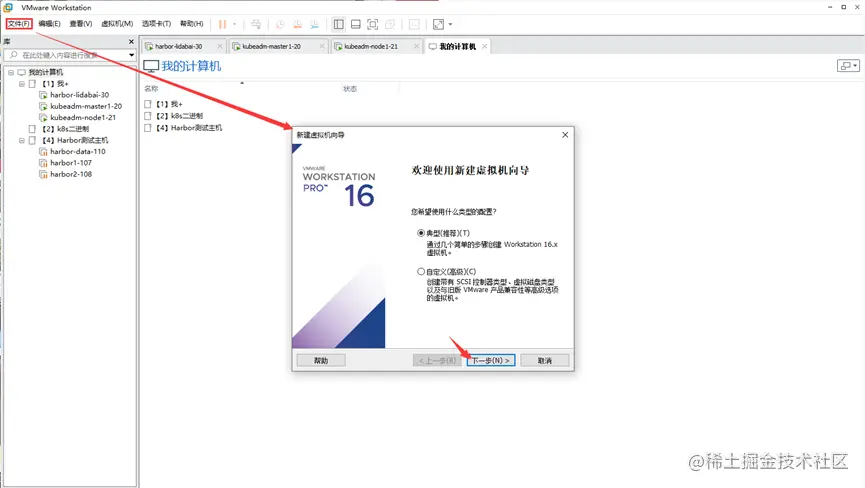Screen dimensions: 865x488
Task: Collapse the 【4】Harbor测试主机 folder in library
Action: (x=22, y=141)
